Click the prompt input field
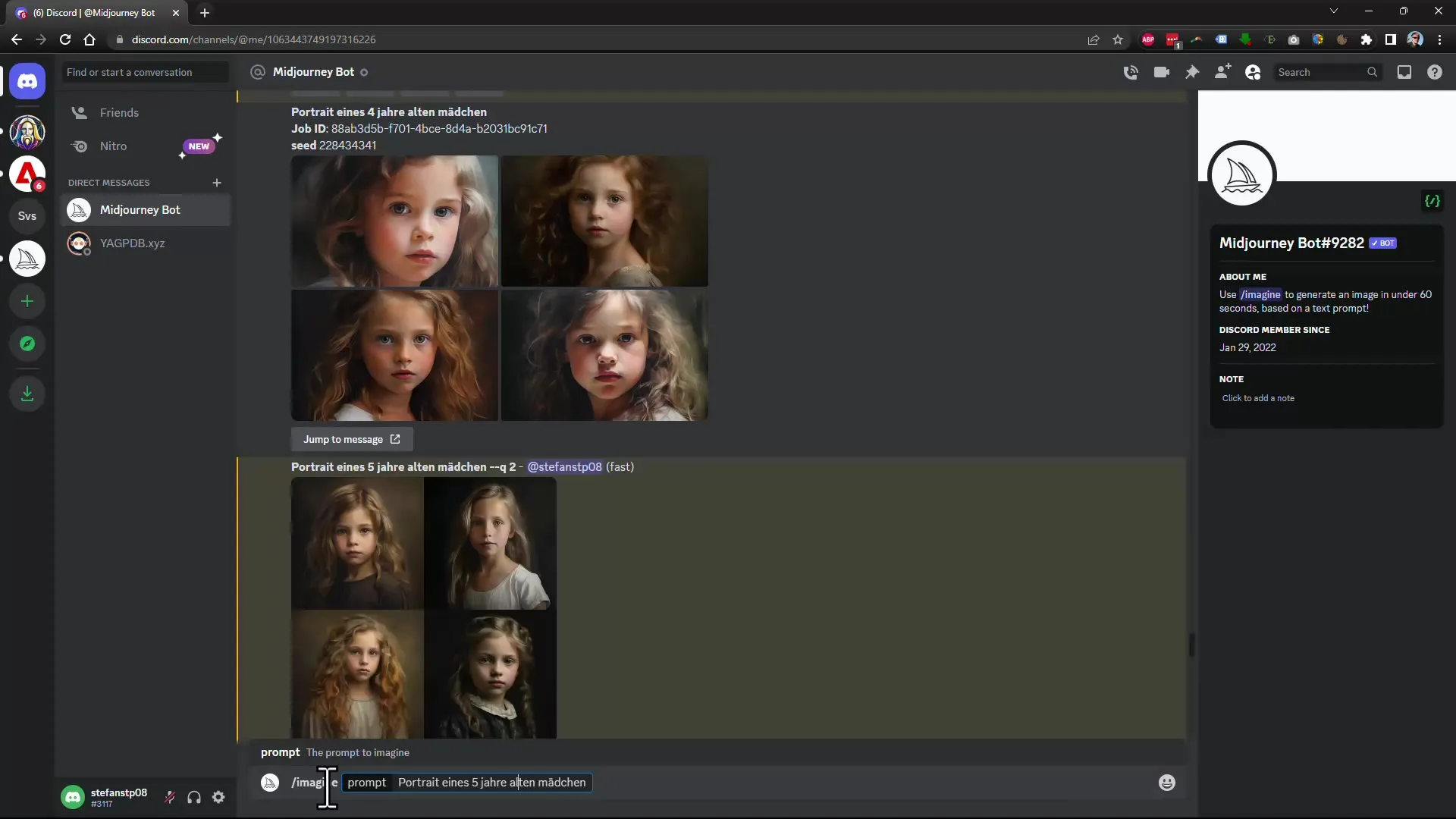The width and height of the screenshot is (1456, 819). tap(491, 782)
